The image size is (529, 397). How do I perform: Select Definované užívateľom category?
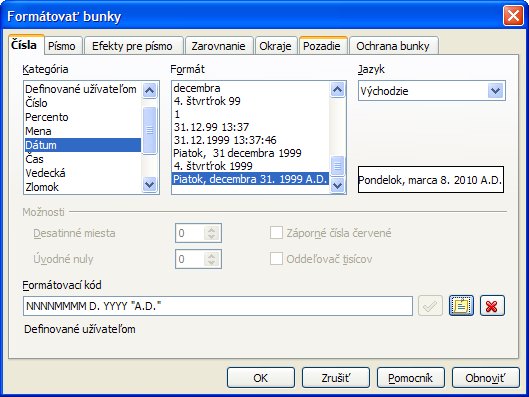click(83, 89)
